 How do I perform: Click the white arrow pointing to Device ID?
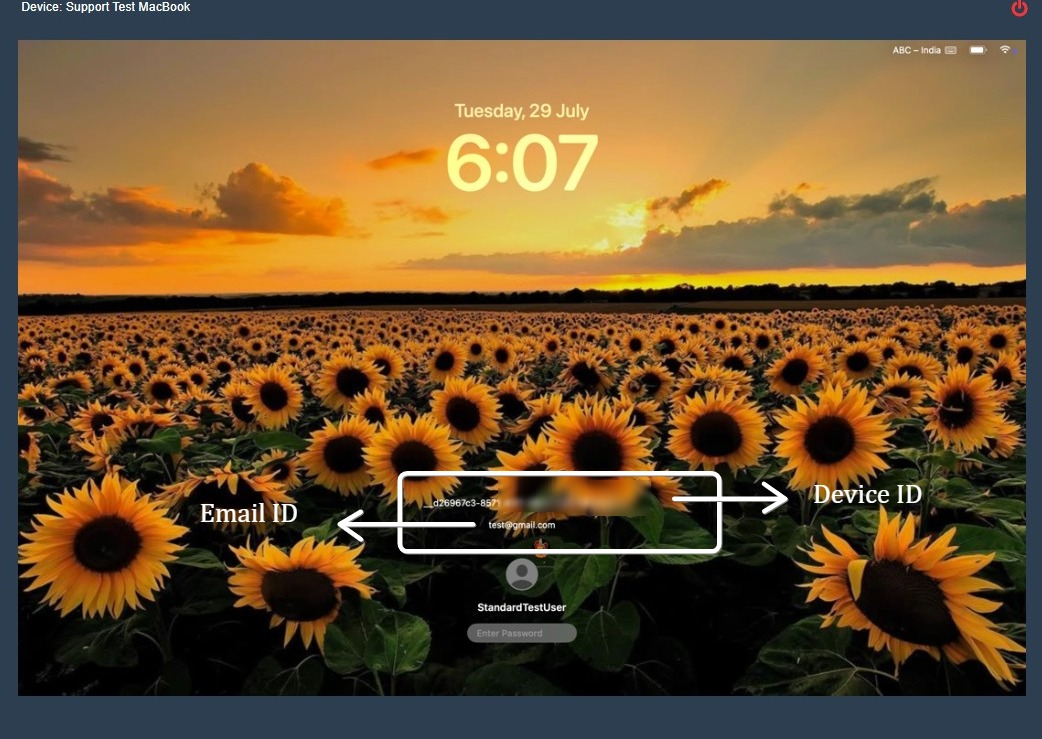pos(730,497)
